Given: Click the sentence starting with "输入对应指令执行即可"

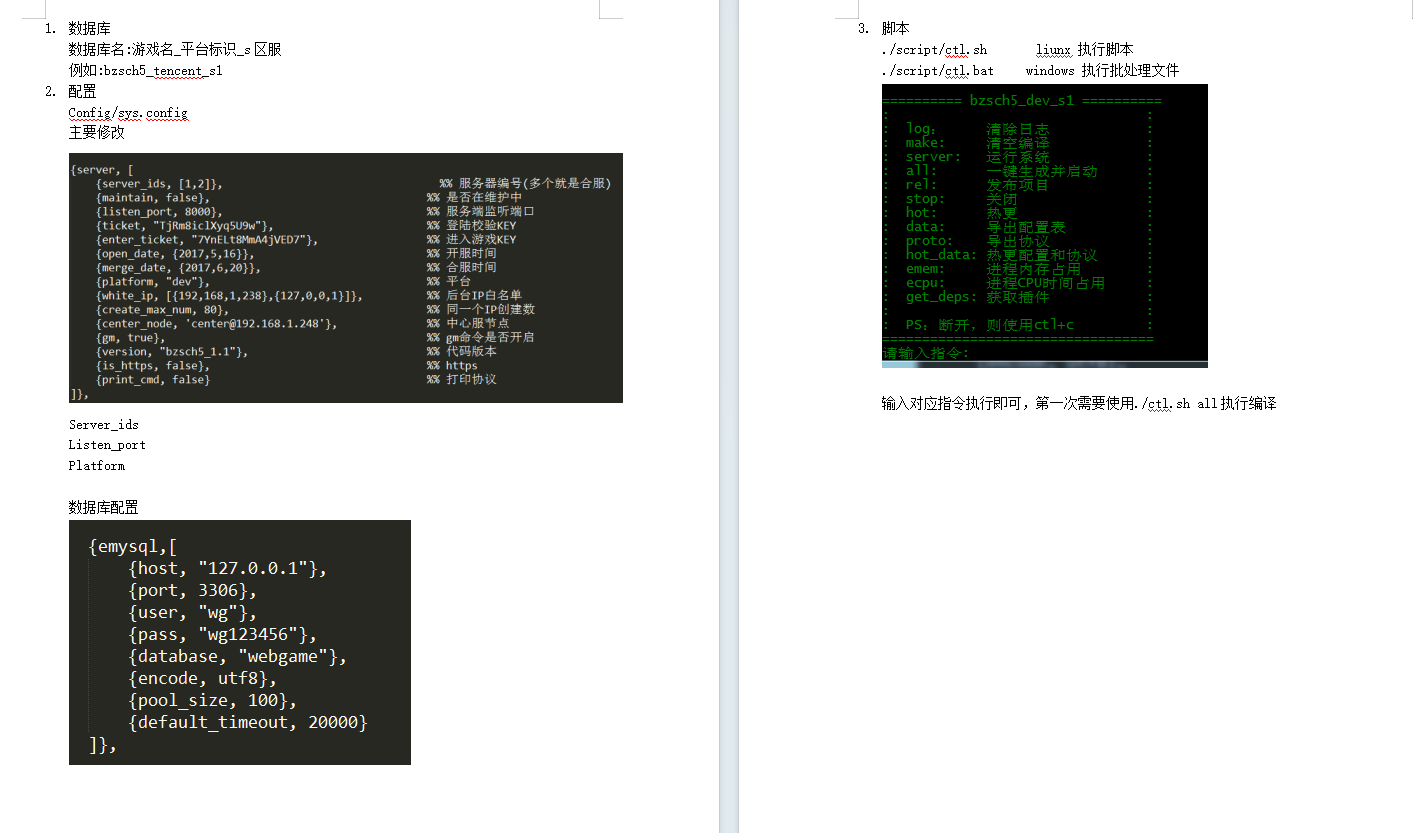Looking at the screenshot, I should point(1078,404).
